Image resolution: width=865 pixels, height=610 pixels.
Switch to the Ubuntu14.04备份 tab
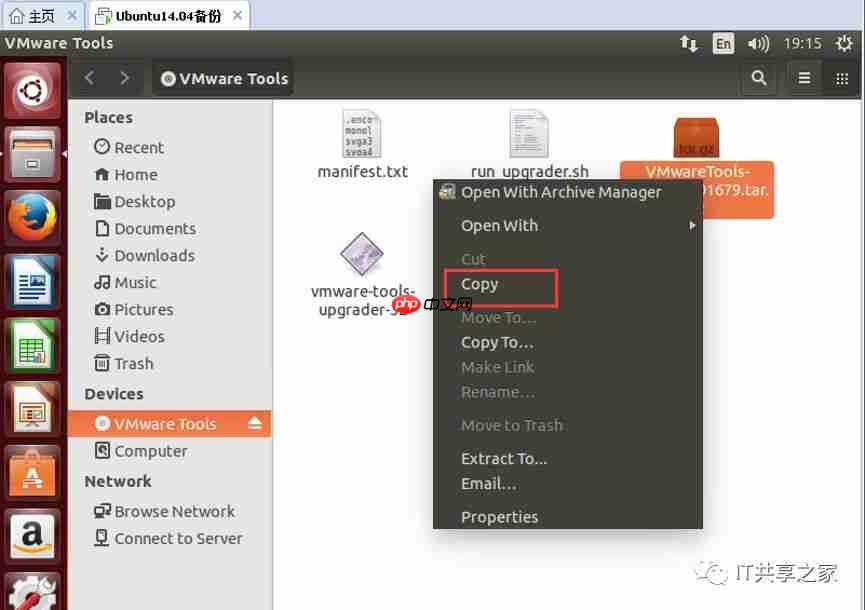[x=168, y=17]
